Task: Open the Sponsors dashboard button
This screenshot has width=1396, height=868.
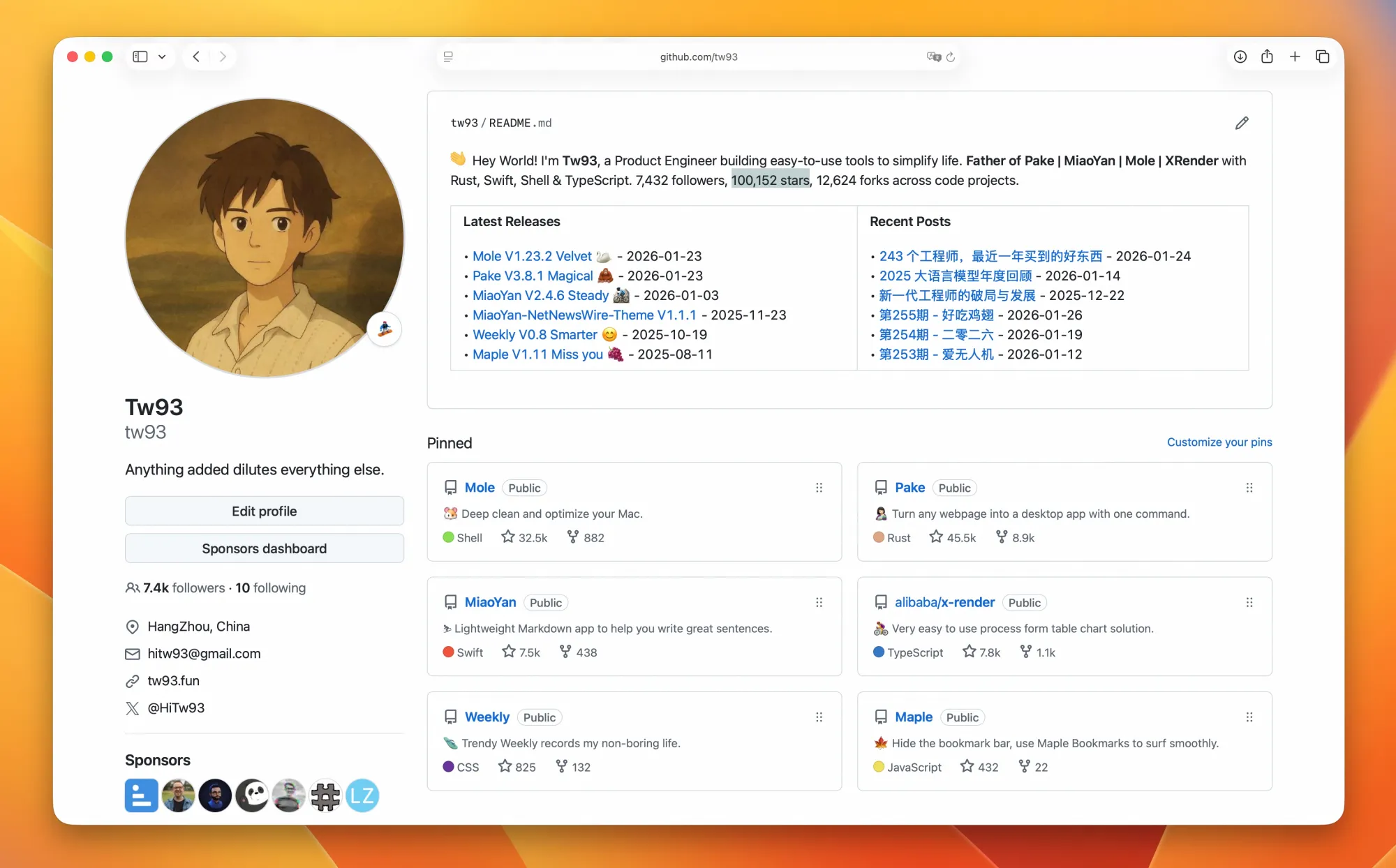Action: click(264, 548)
